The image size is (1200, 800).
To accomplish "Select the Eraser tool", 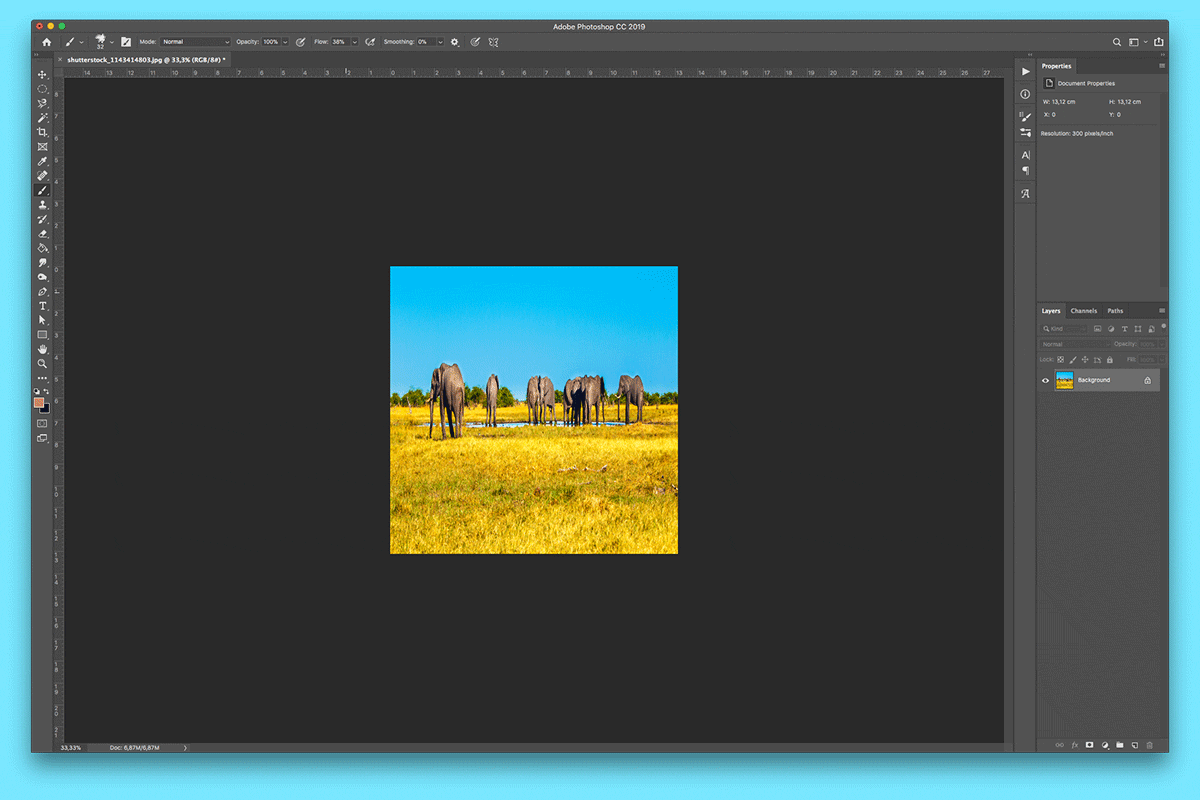I will coord(42,233).
